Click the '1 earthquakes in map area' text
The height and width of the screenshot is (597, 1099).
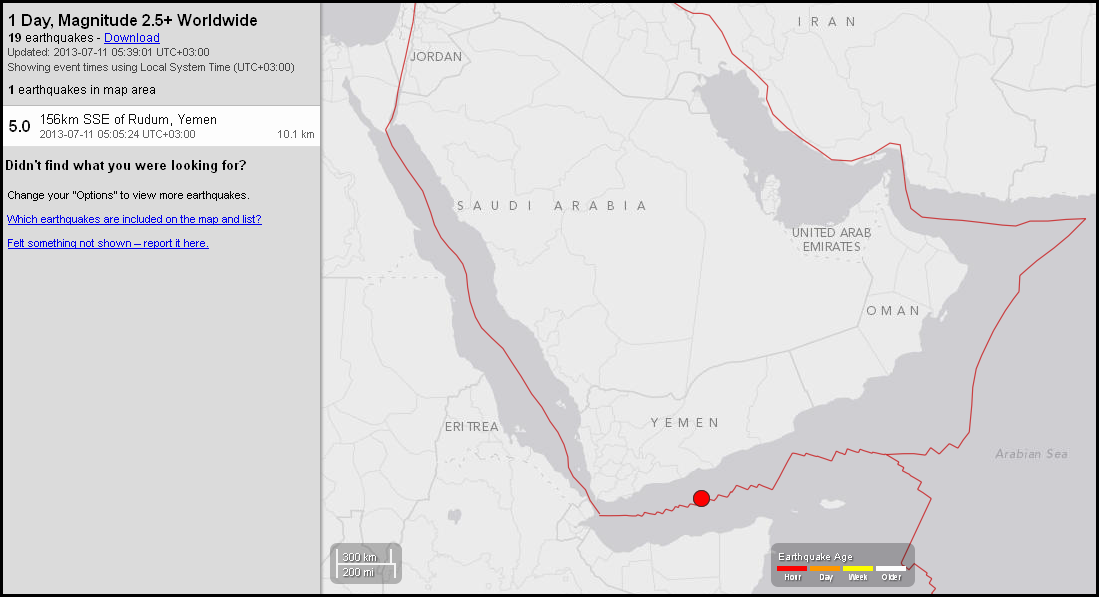pos(82,90)
